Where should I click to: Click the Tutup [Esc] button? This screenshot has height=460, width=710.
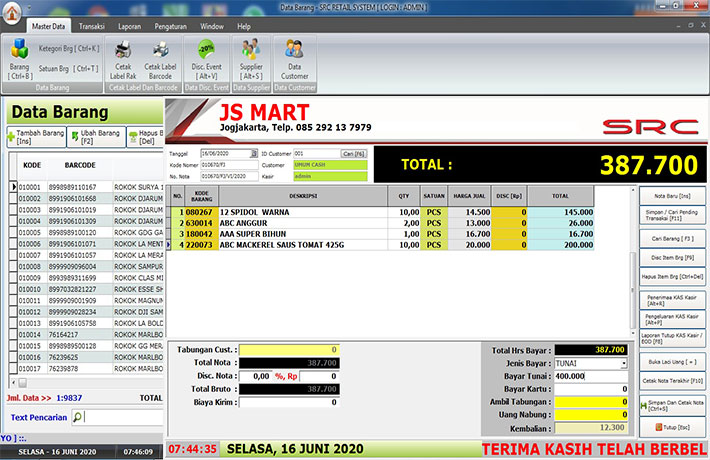672,427
